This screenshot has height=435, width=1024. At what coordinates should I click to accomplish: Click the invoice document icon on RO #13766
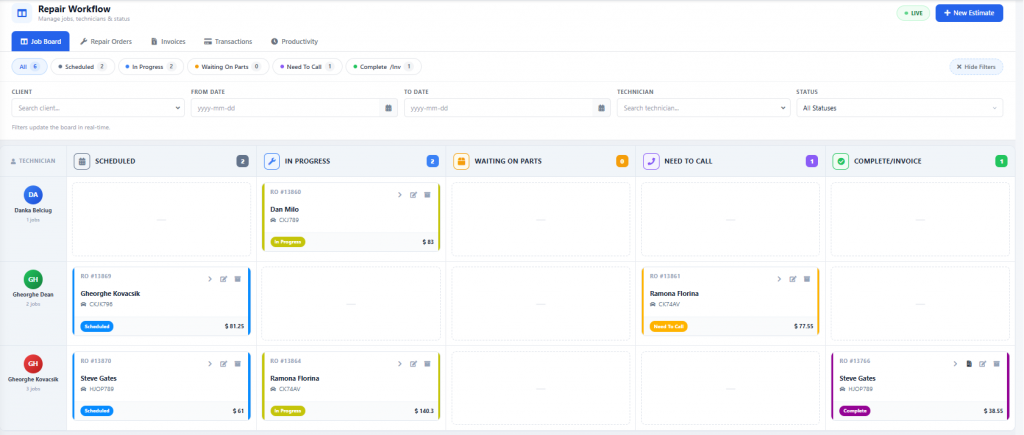[x=968, y=363]
